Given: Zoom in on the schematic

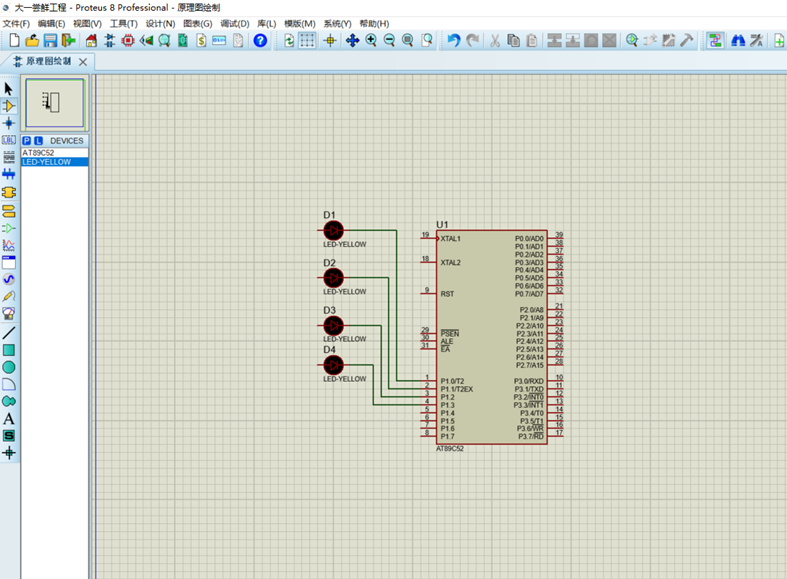Looking at the screenshot, I should 371,40.
